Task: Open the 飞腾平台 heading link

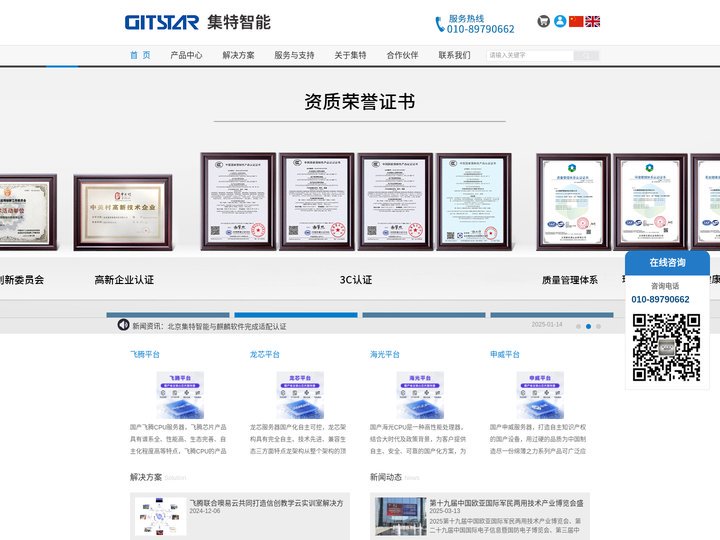Action: (x=145, y=354)
